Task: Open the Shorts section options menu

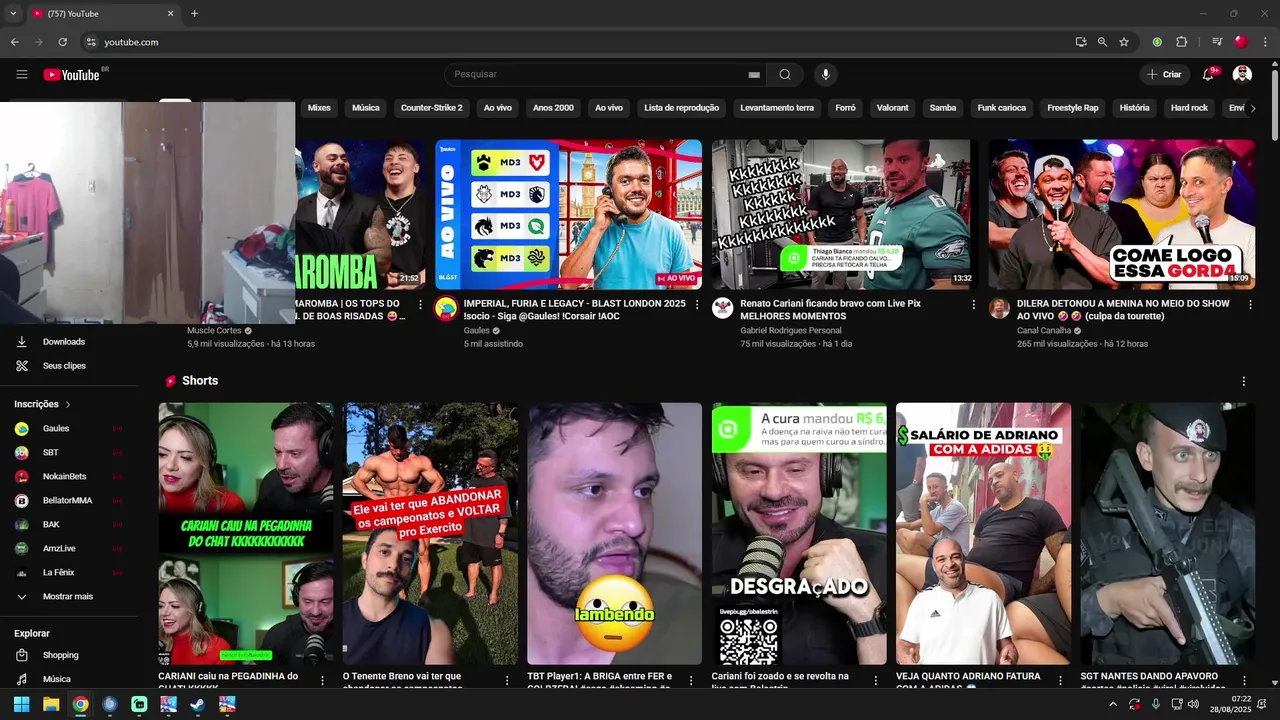Action: 1244,381
